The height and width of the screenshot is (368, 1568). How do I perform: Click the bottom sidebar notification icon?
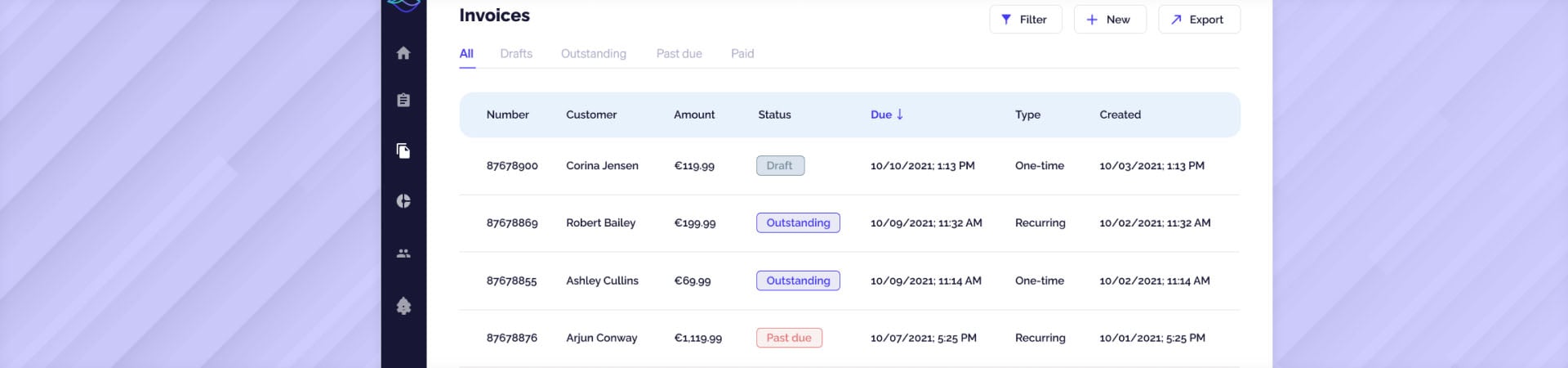[403, 306]
